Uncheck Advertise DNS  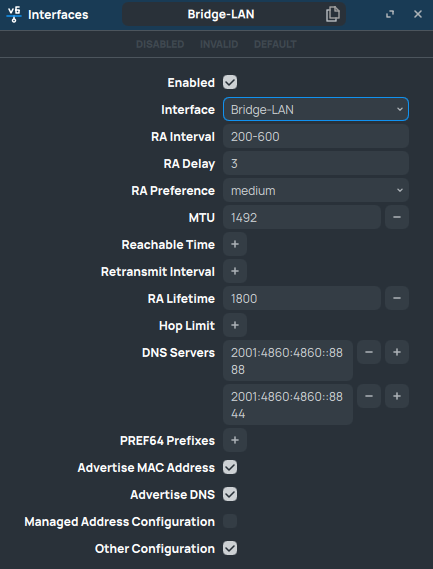tap(230, 494)
